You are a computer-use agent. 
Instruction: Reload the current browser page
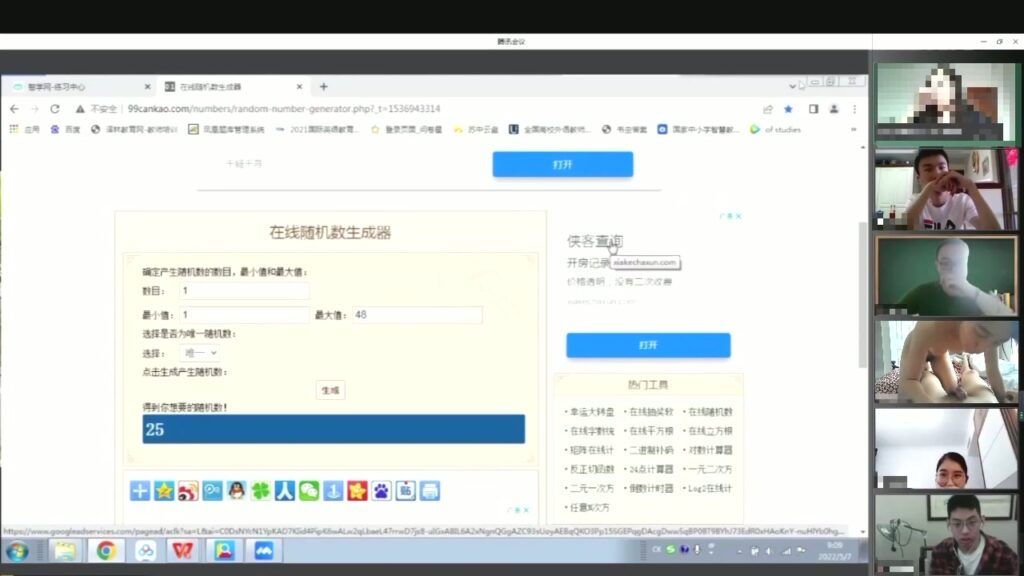point(55,109)
